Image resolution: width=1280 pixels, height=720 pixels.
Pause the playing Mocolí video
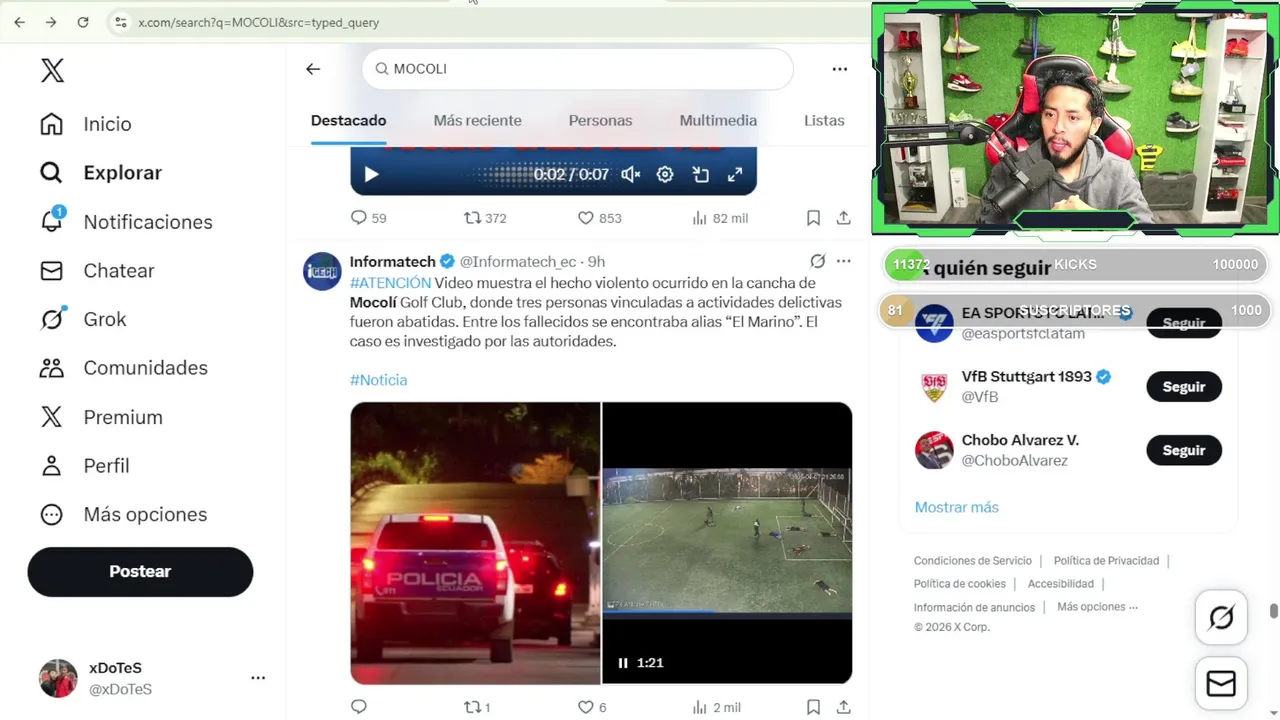[x=623, y=662]
